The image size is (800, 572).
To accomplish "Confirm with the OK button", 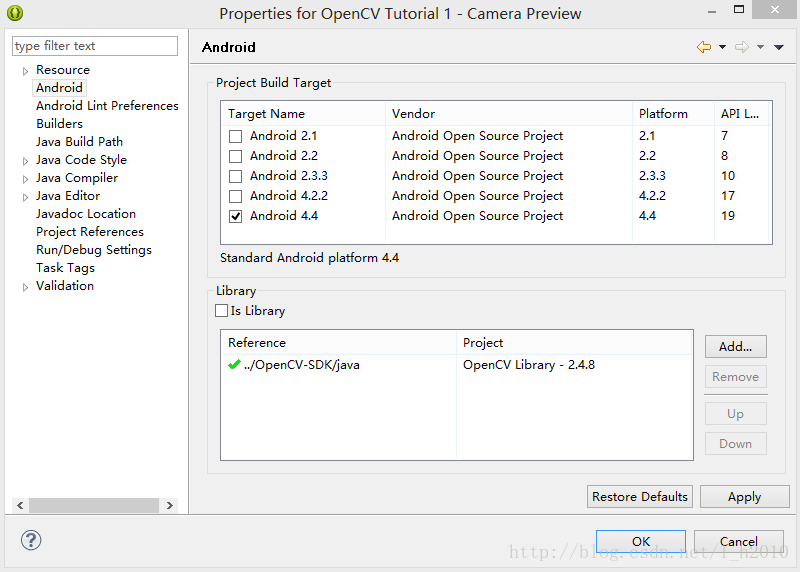I will point(641,541).
